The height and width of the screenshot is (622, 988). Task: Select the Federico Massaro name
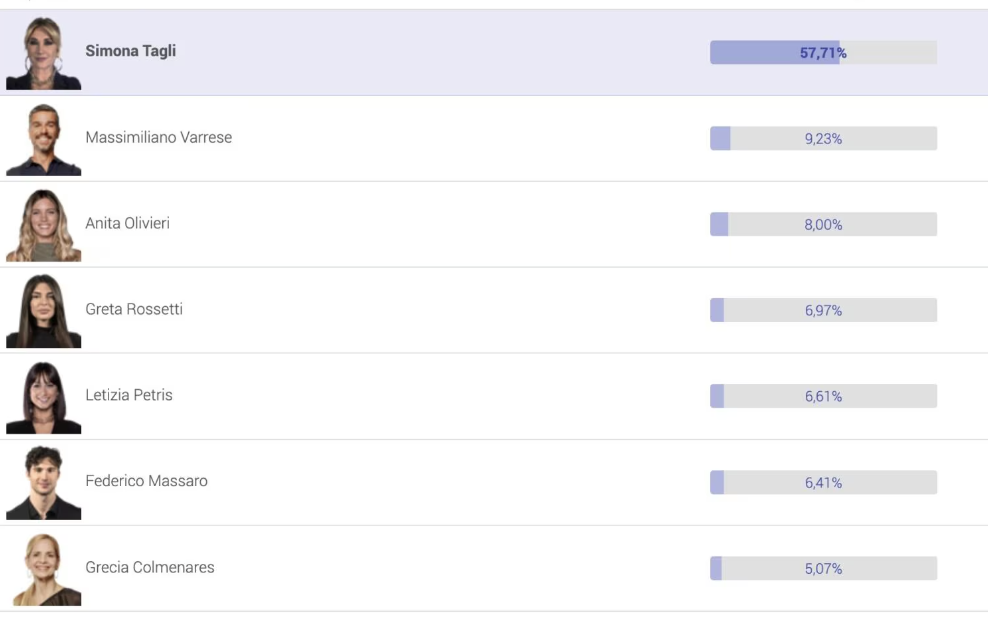pos(146,481)
